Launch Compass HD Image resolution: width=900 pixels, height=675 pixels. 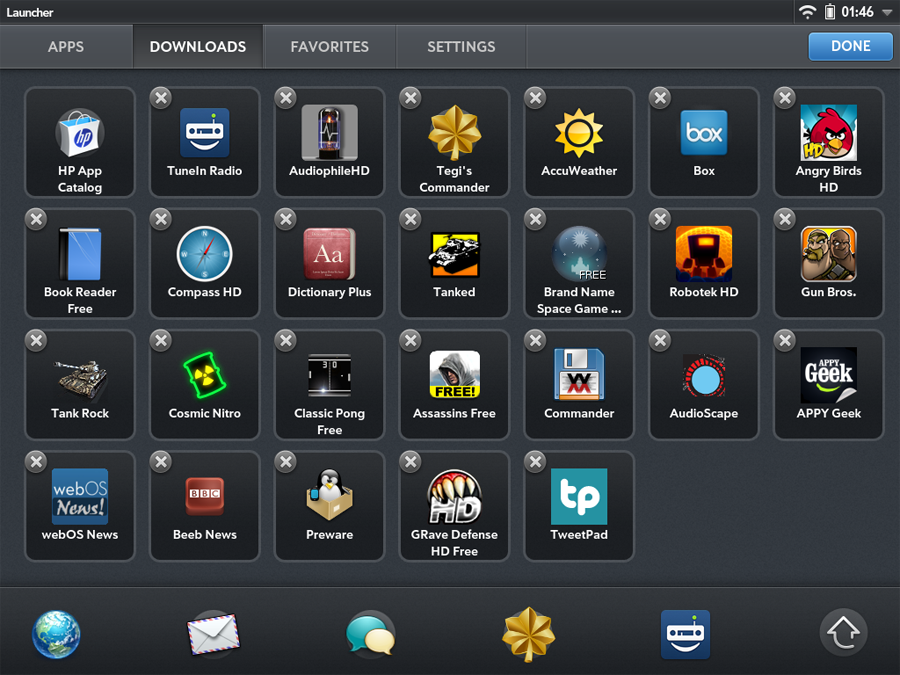tap(205, 263)
